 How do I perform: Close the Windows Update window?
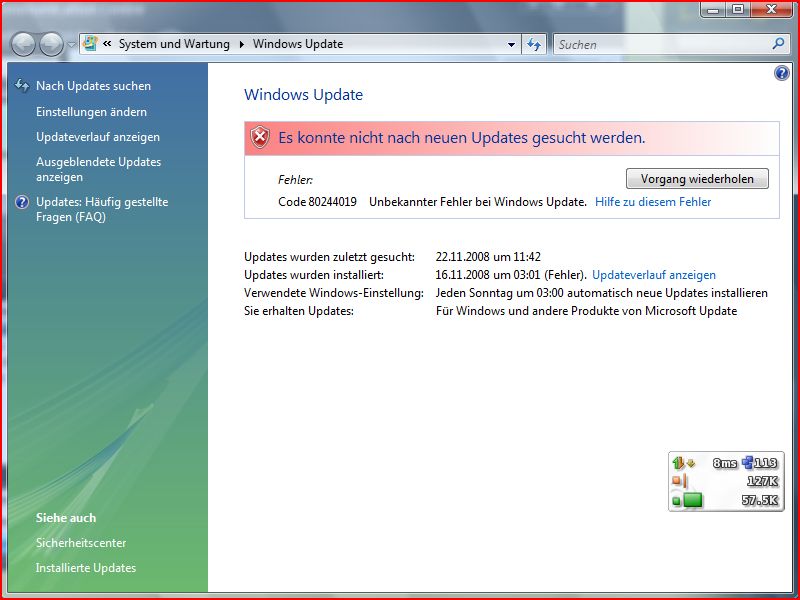[771, 10]
